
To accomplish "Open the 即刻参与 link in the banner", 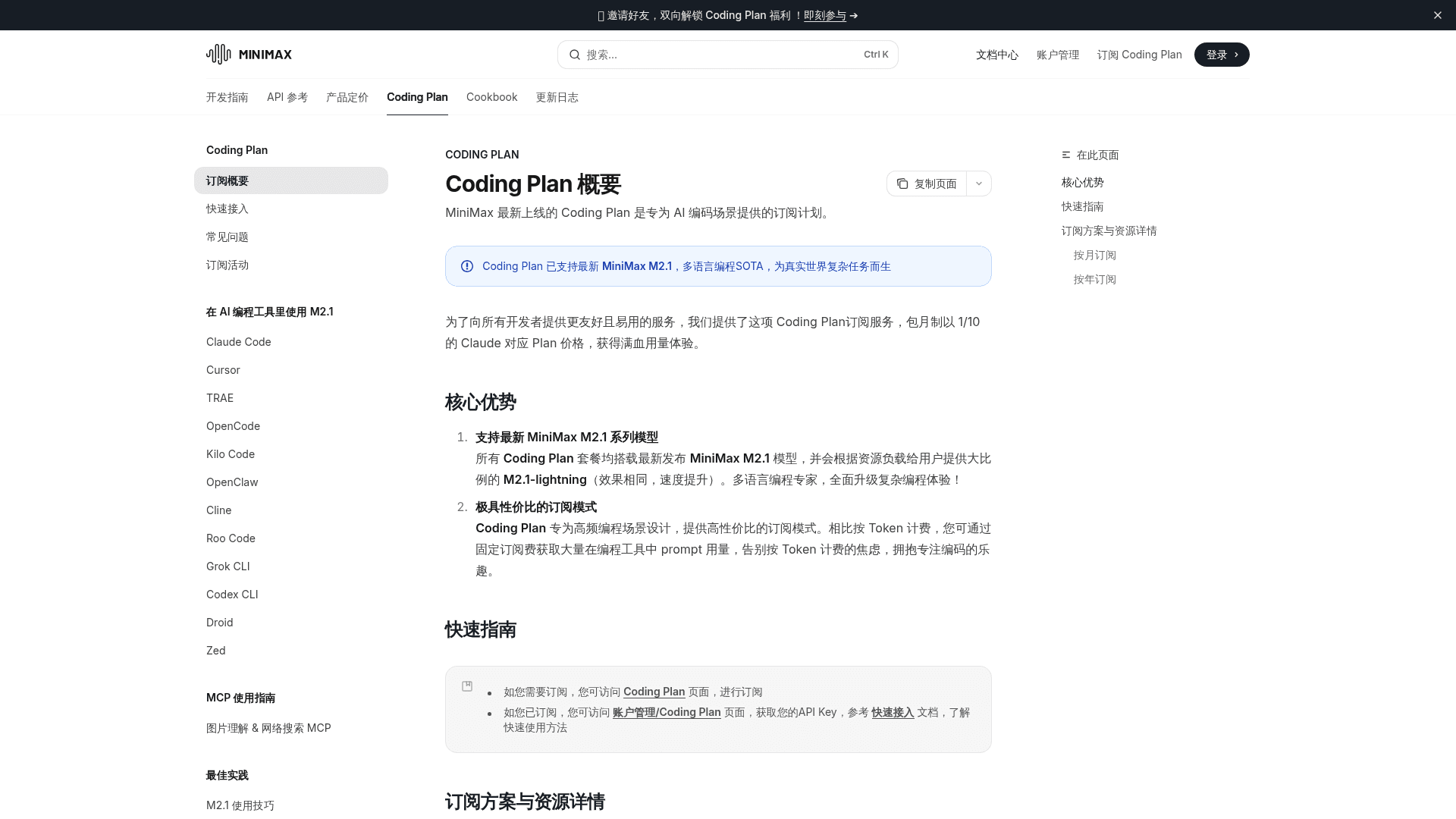I will click(x=826, y=15).
